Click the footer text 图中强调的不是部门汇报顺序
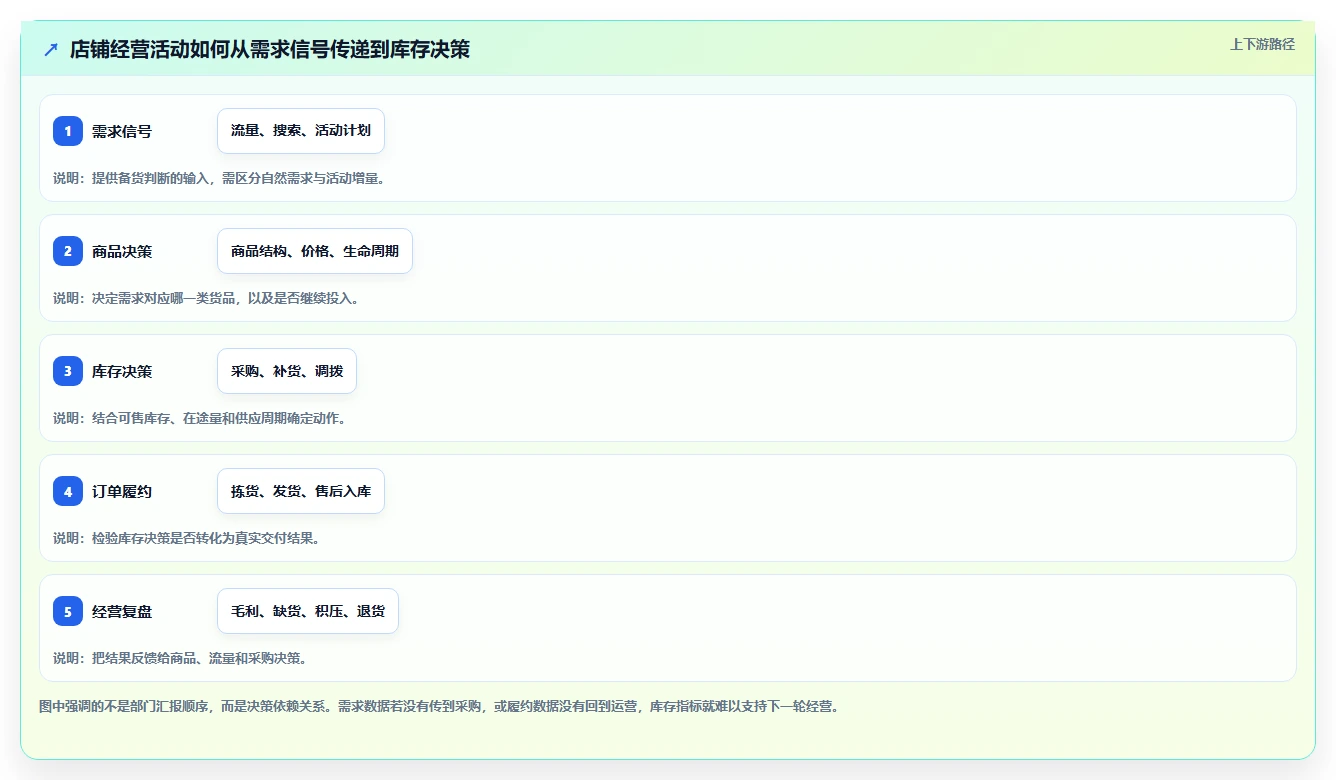This screenshot has width=1336, height=780. (124, 706)
